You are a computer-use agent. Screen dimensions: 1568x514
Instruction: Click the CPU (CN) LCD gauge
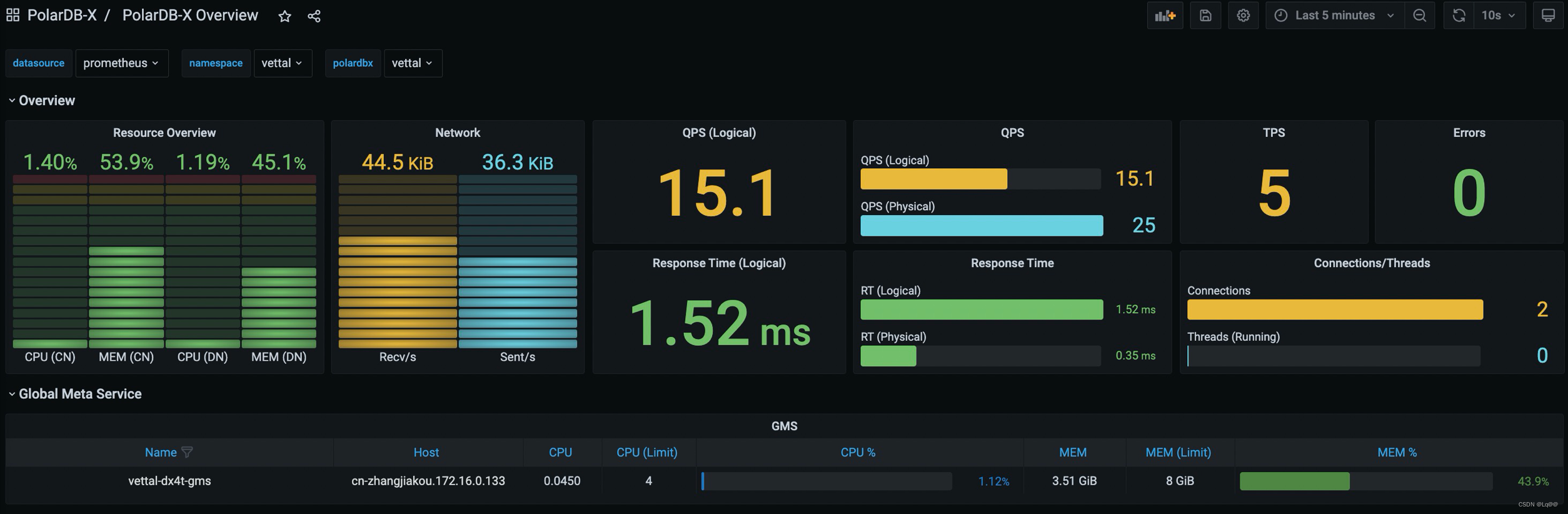coord(50,261)
